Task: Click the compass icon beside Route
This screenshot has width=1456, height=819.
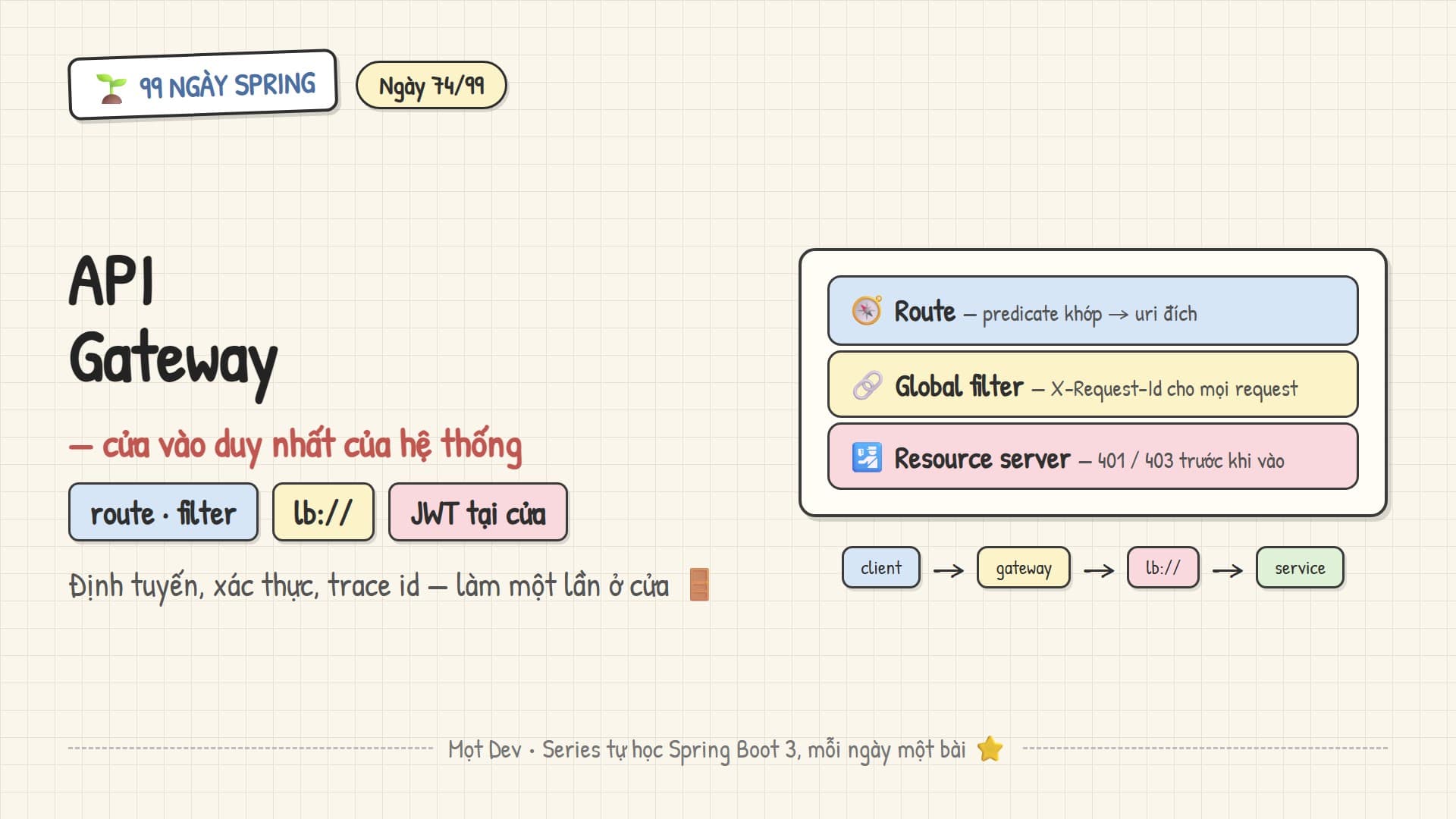Action: 866,311
